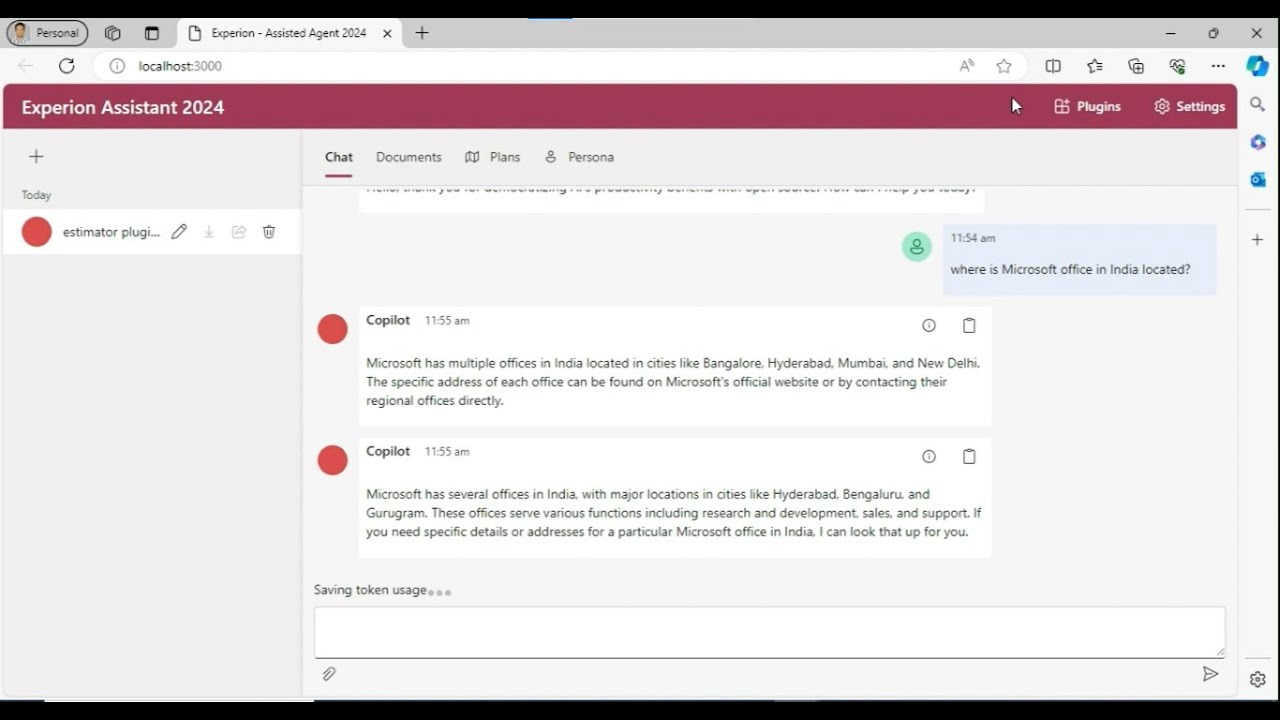Screen dimensions: 1280x720
Task: Toggle Read aloud in address bar
Action: [x=967, y=66]
